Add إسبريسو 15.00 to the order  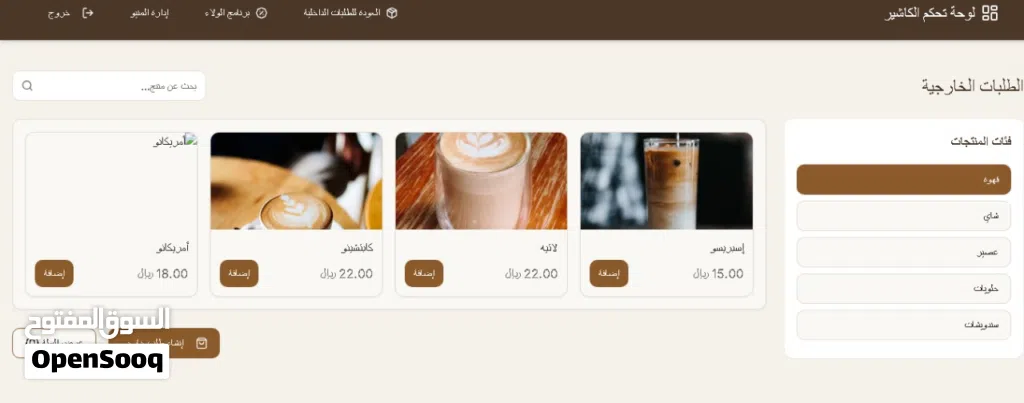click(609, 274)
